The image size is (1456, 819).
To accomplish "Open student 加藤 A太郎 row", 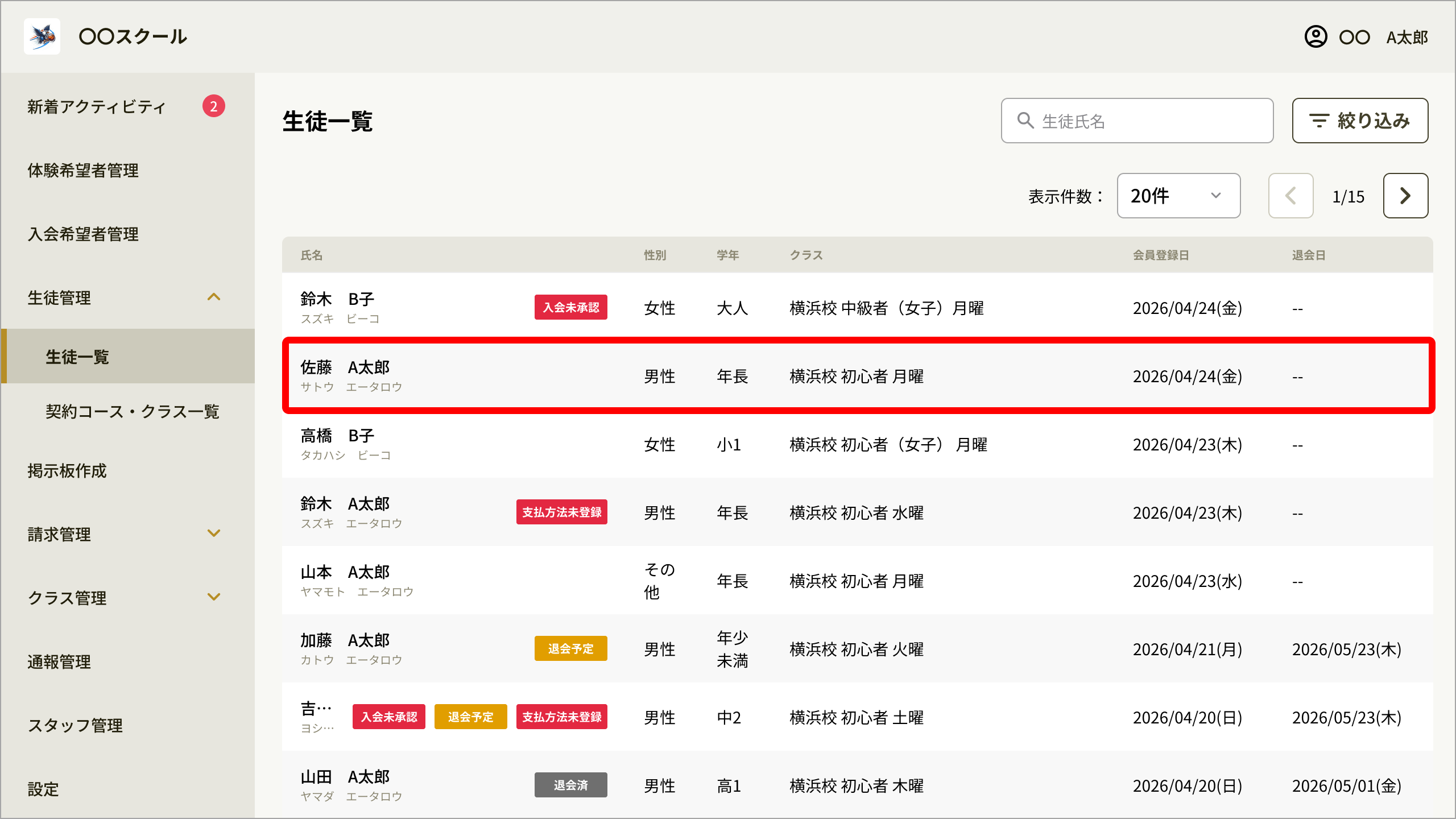I will click(858, 648).
